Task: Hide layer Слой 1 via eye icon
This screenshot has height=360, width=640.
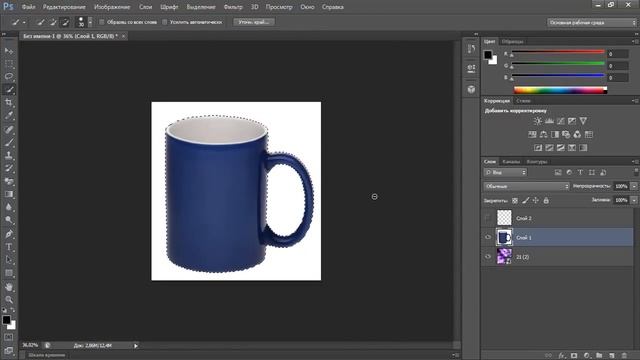Action: tap(488, 237)
